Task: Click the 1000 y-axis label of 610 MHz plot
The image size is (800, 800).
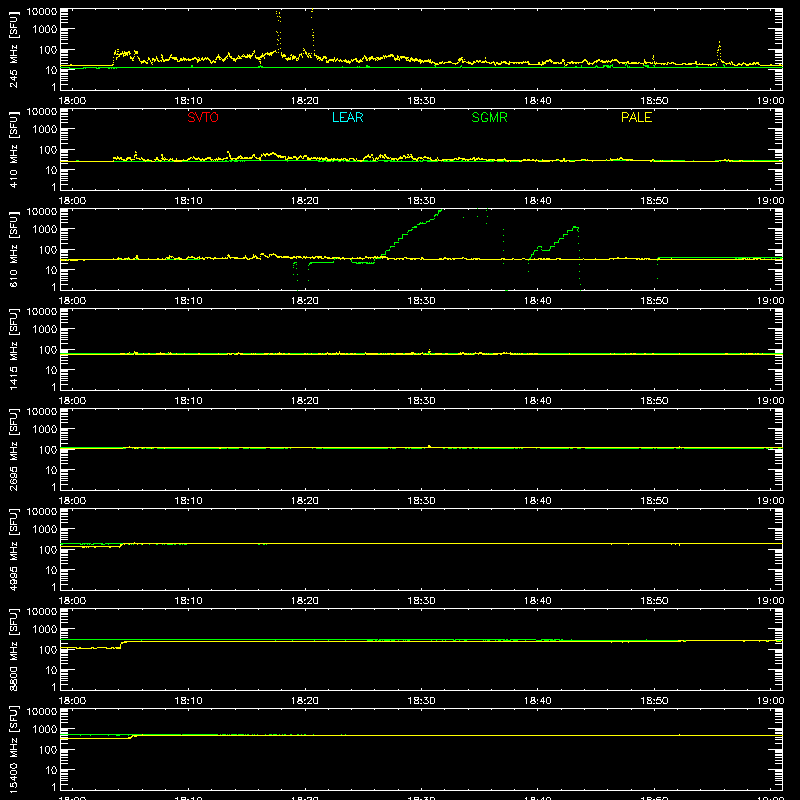Action: tap(45, 230)
